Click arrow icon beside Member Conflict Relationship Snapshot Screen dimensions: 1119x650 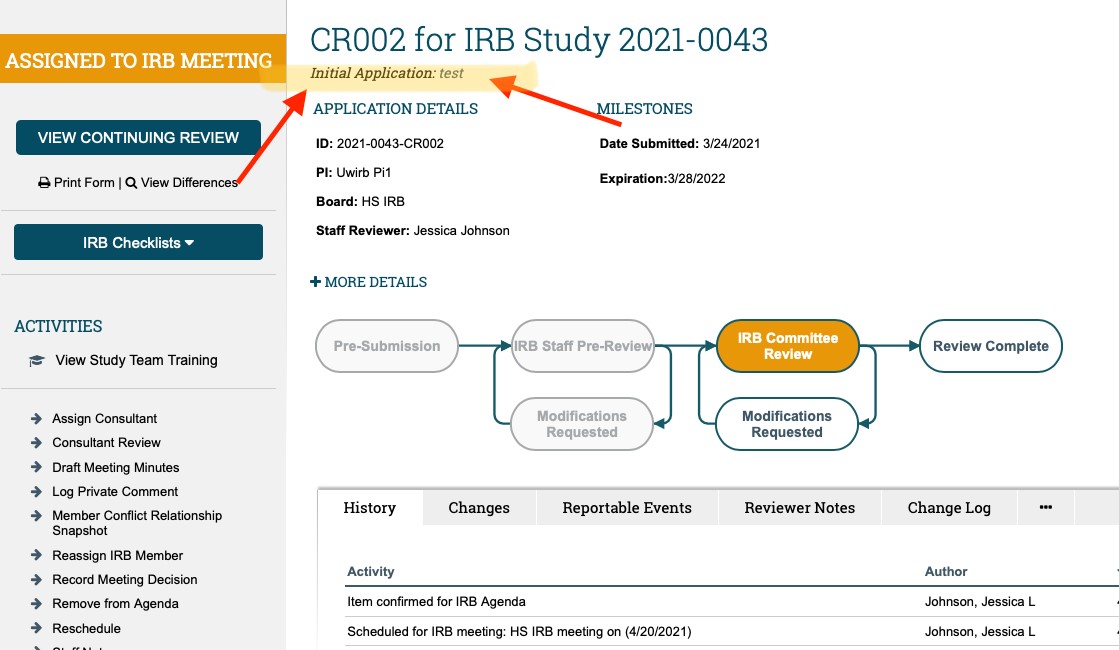click(36, 515)
